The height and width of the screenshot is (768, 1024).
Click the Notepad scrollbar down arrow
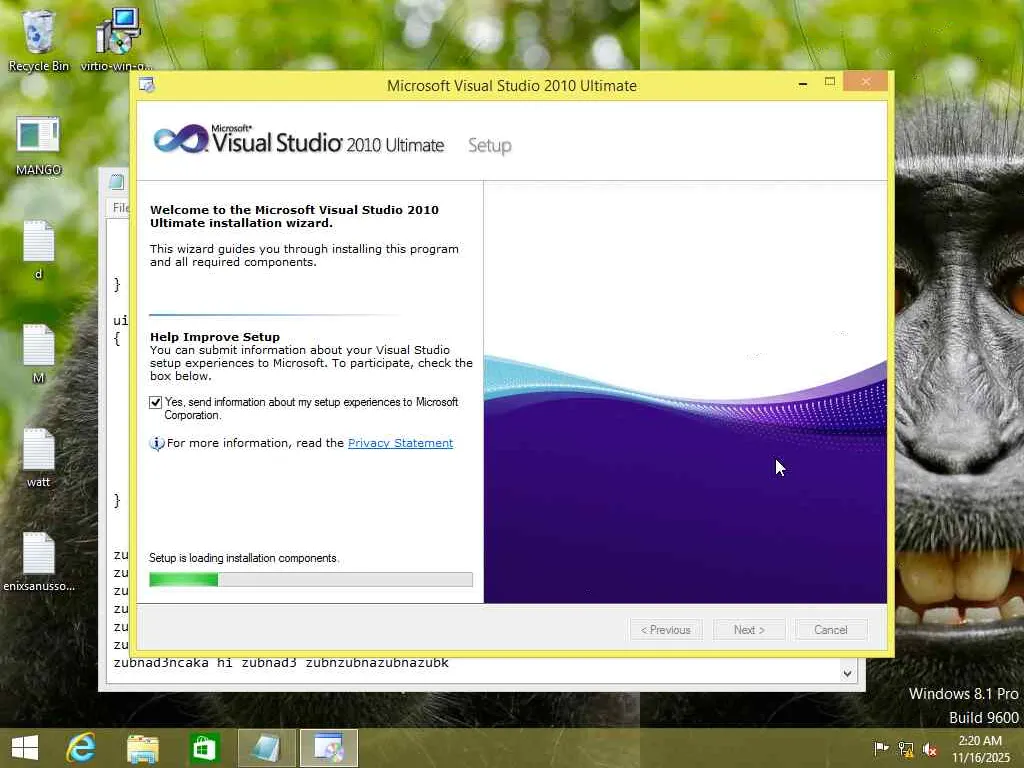point(847,673)
